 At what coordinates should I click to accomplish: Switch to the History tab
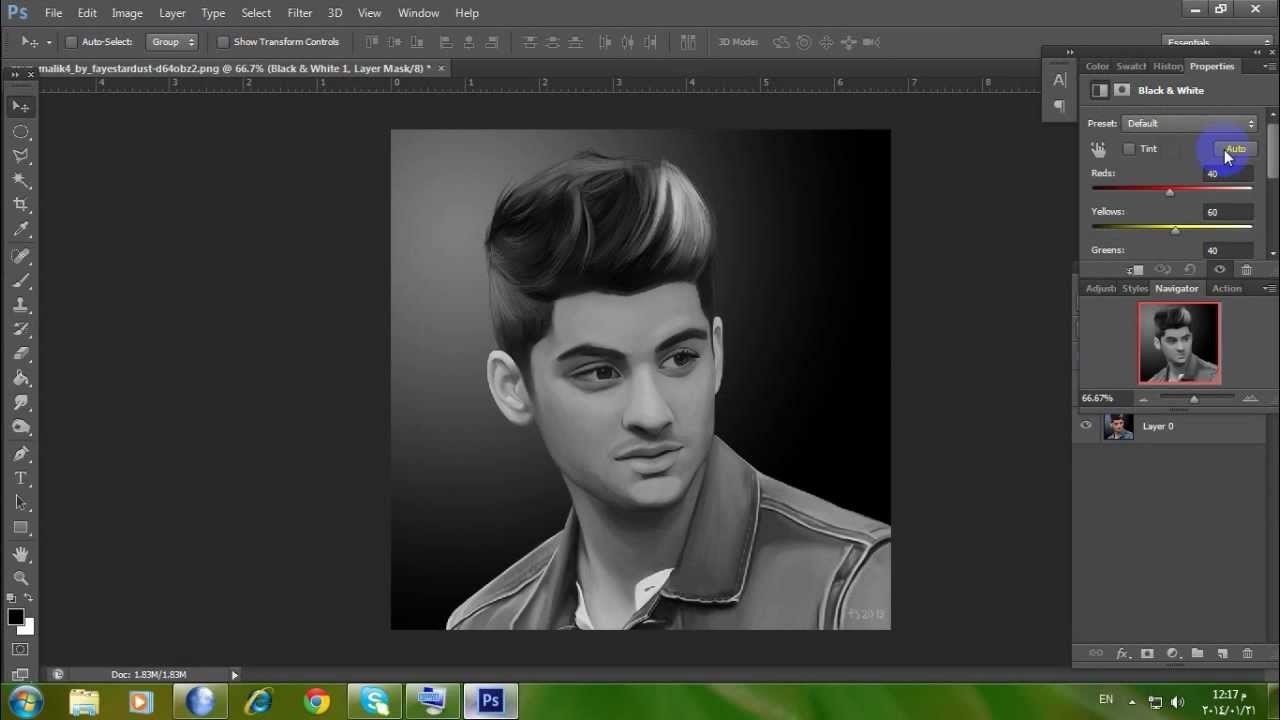[1167, 66]
